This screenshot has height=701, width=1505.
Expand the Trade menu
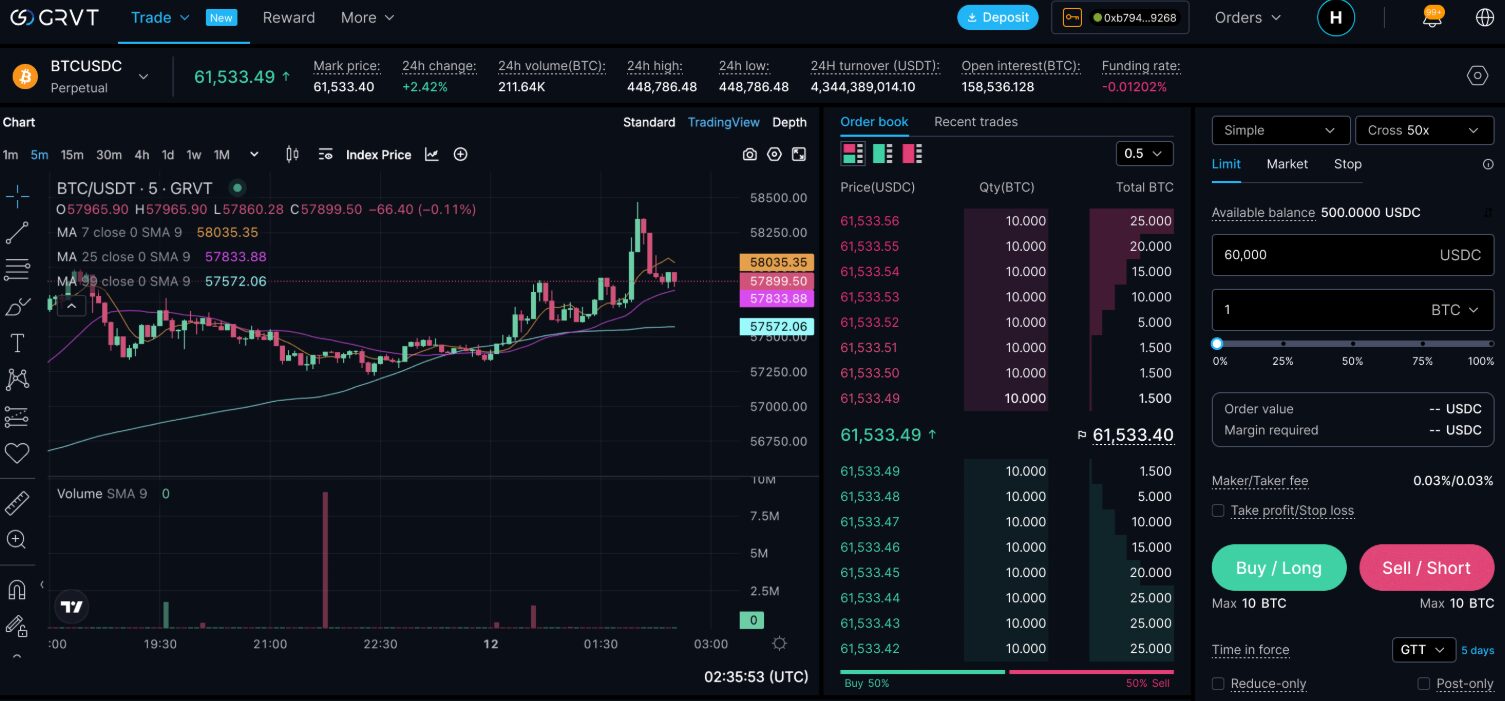click(161, 18)
